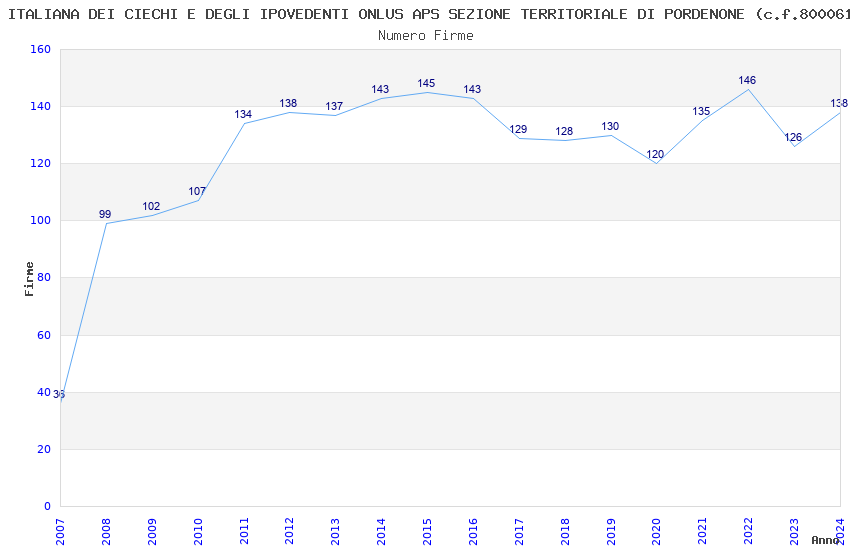Screen dimensions: 850x550
Task: Click the data label 146 for 2022
Action: point(748,80)
